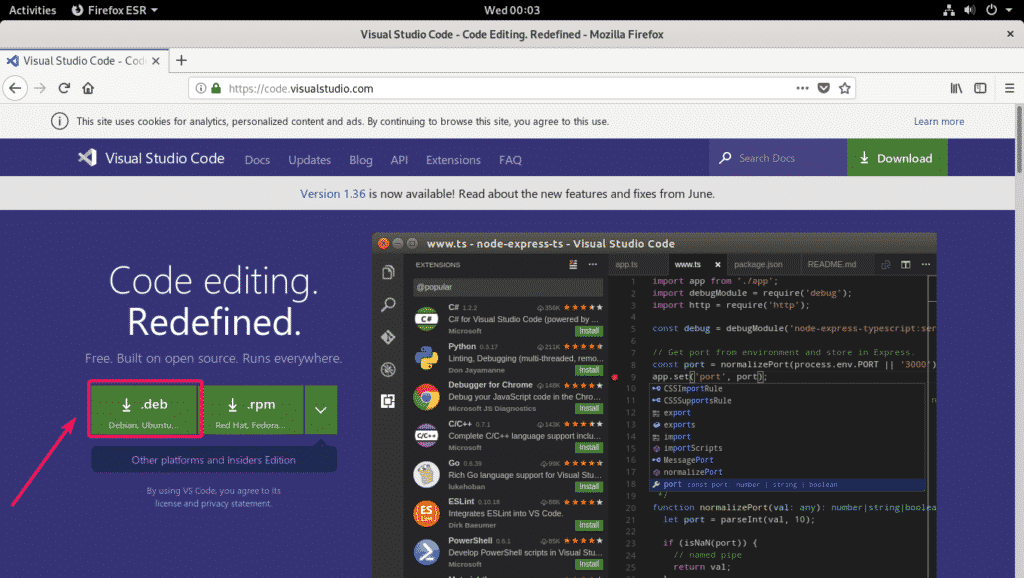Save page using the Pocket icon
Screen dimensions: 1024x578
824,88
